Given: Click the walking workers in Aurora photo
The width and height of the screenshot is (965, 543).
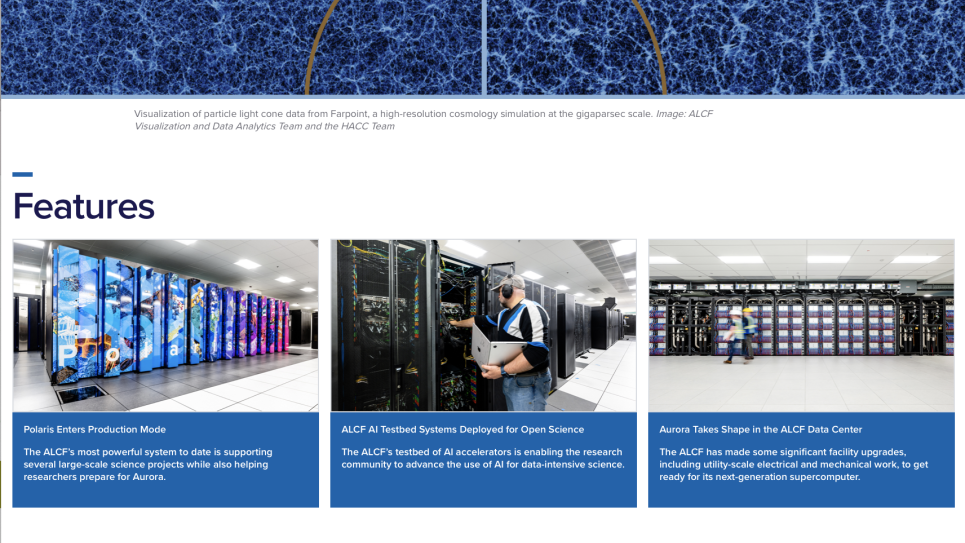Looking at the screenshot, I should 739,335.
